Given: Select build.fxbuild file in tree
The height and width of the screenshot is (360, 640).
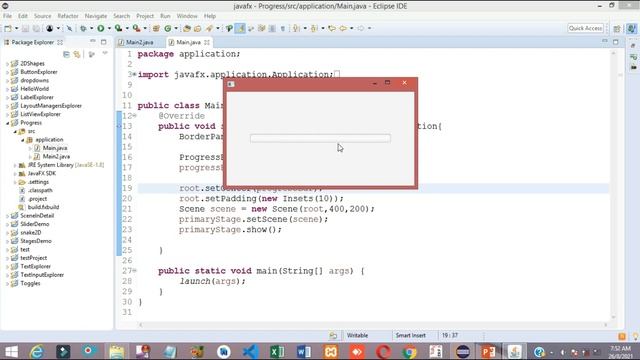Looking at the screenshot, I should (x=43, y=207).
